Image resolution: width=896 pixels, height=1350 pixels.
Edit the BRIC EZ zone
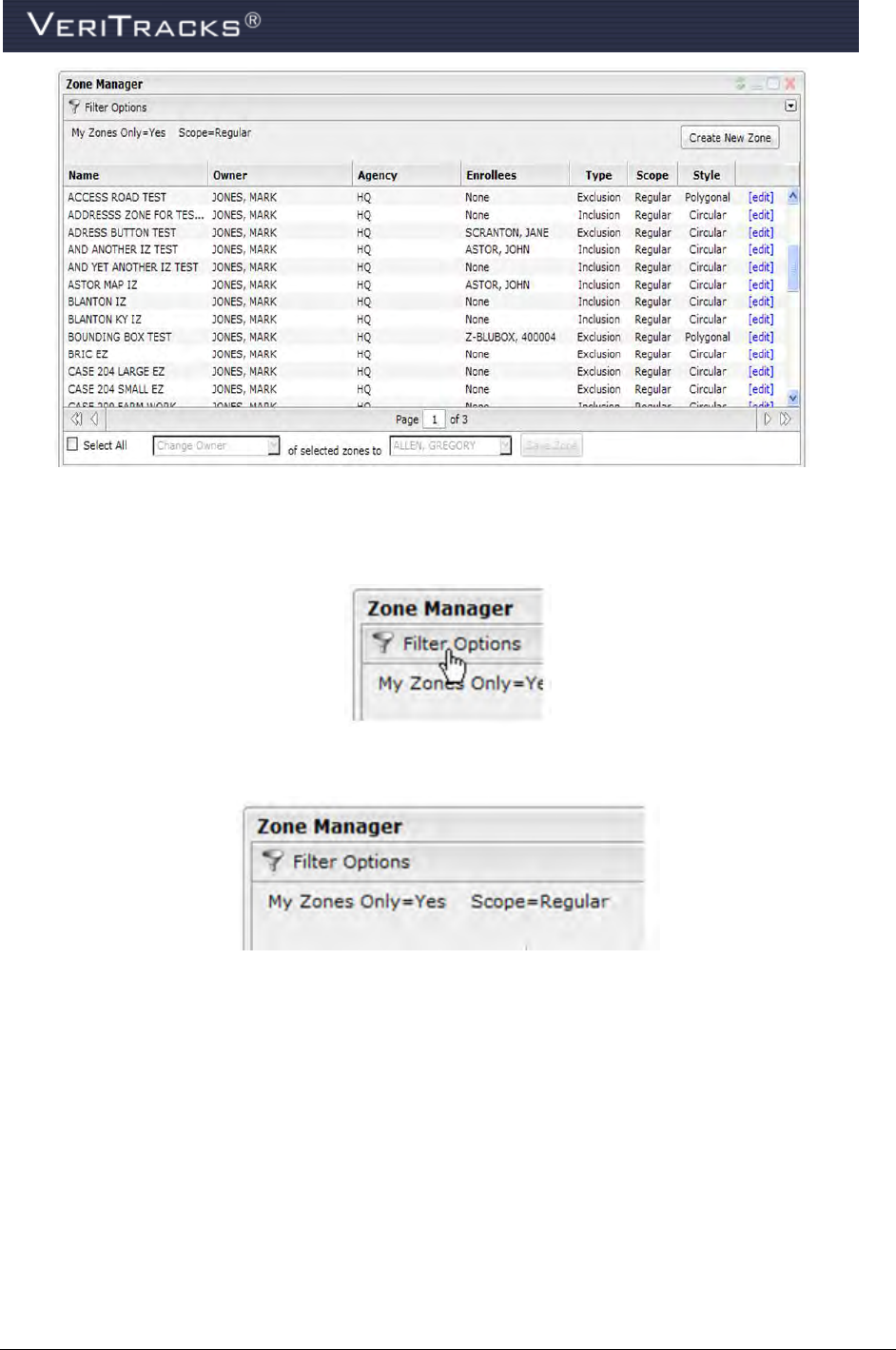761,354
